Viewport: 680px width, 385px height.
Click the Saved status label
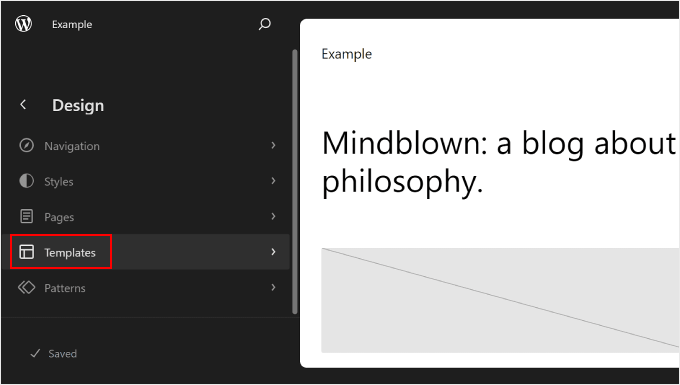(62, 354)
